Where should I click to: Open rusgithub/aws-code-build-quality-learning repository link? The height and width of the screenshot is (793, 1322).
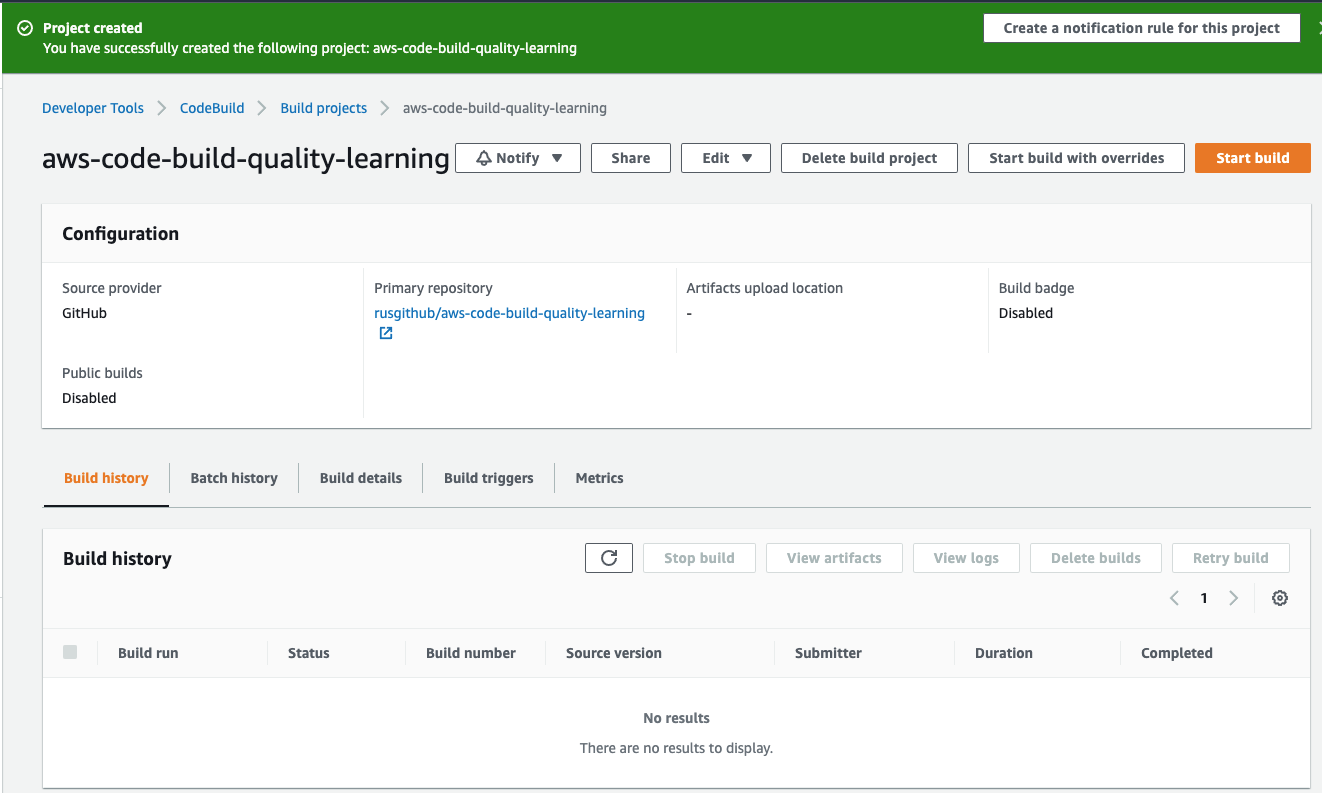[510, 313]
